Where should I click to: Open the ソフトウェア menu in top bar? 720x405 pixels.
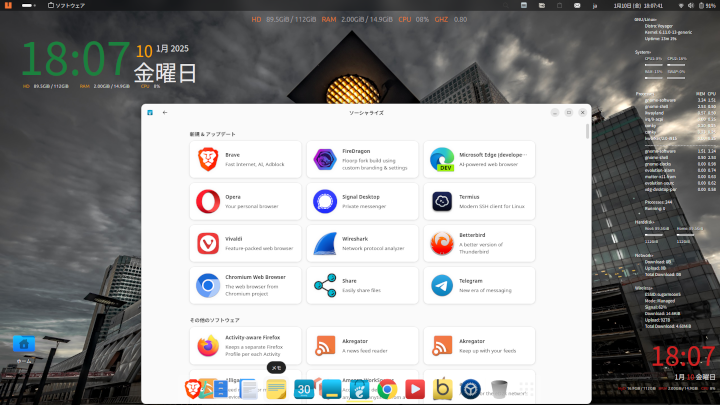(67, 6)
